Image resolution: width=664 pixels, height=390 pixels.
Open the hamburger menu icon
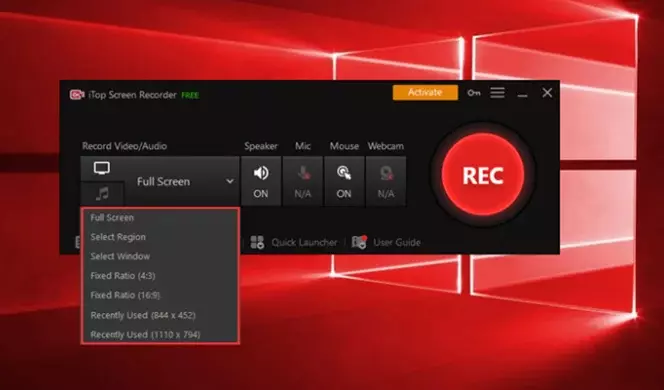coord(497,93)
